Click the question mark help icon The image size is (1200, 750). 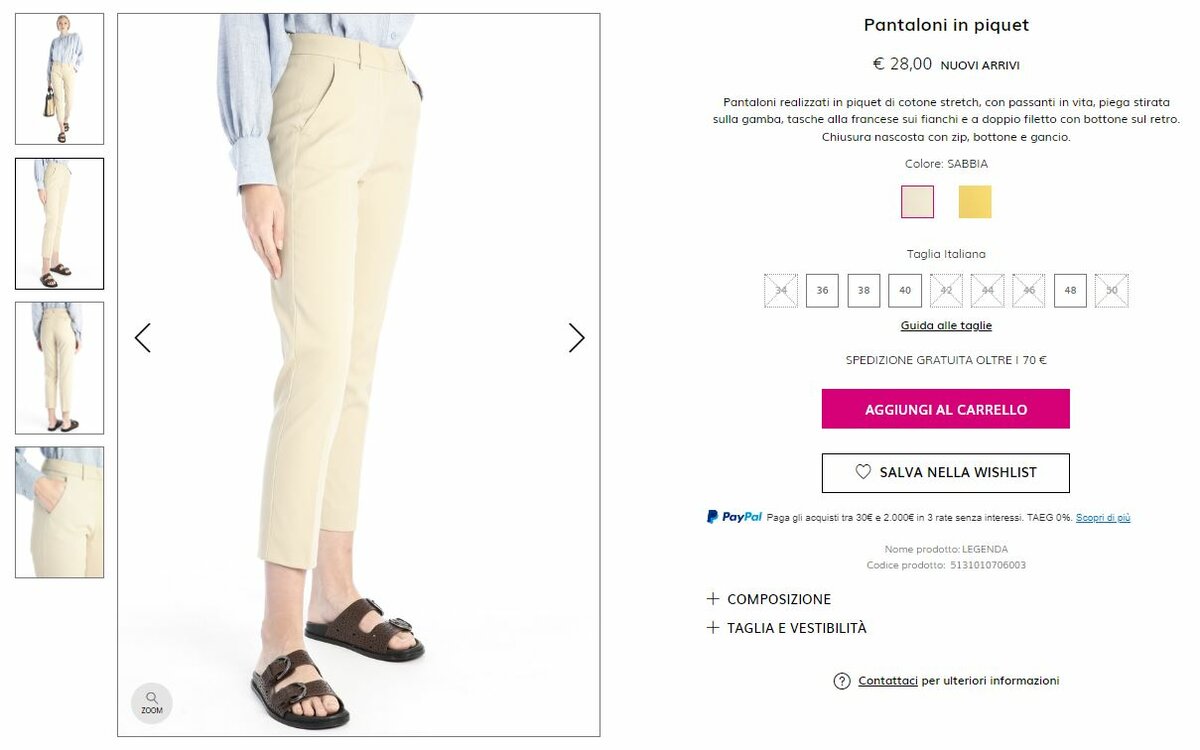pos(842,681)
